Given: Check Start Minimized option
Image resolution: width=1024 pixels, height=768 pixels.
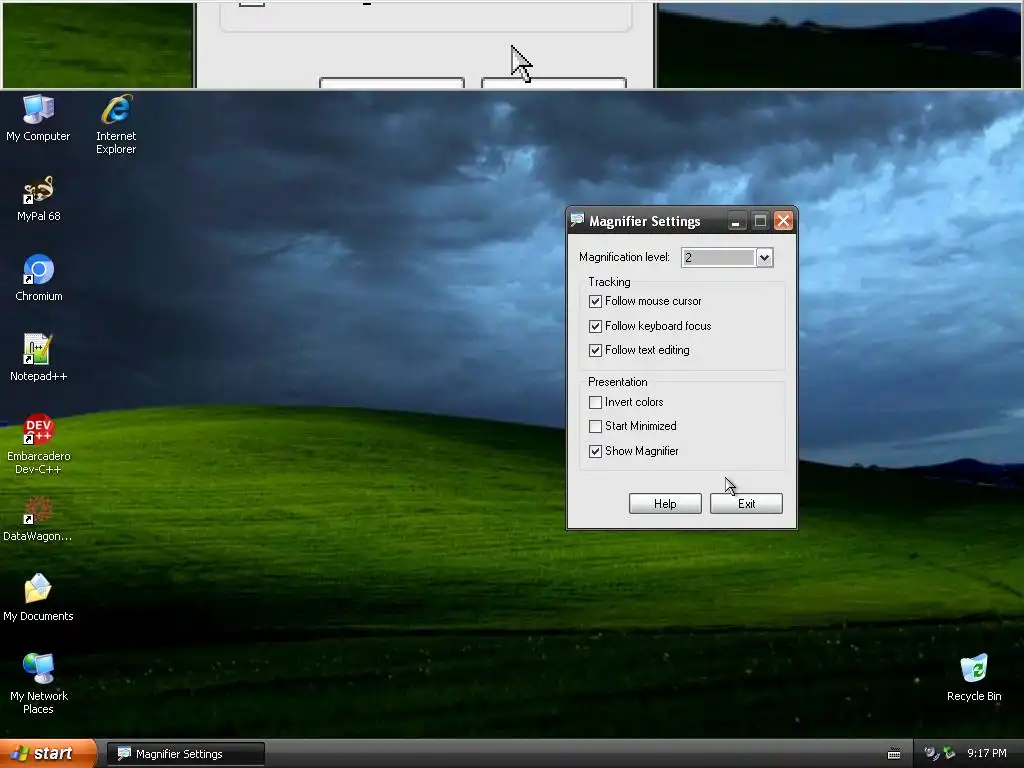Looking at the screenshot, I should [595, 426].
